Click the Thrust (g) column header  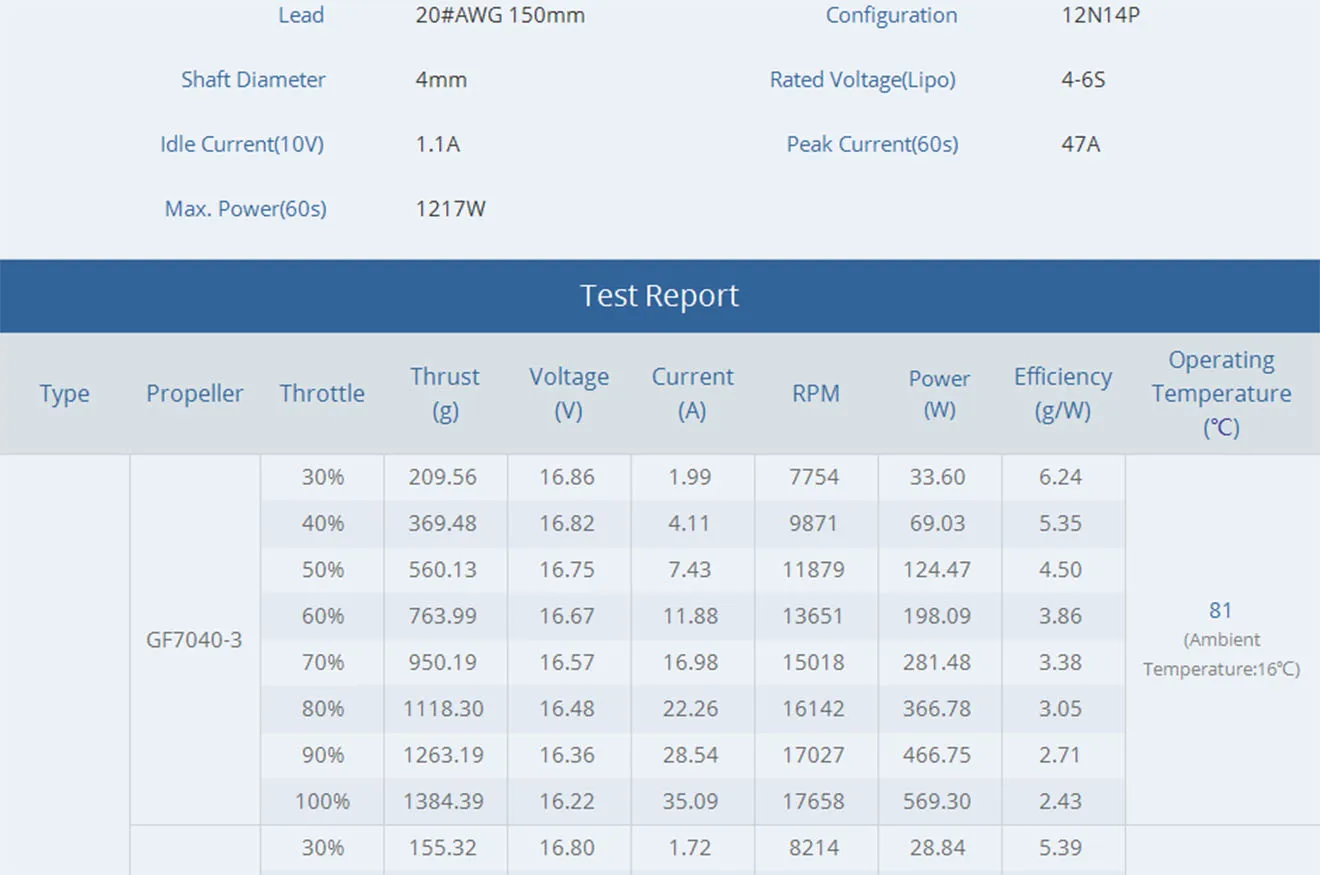445,393
